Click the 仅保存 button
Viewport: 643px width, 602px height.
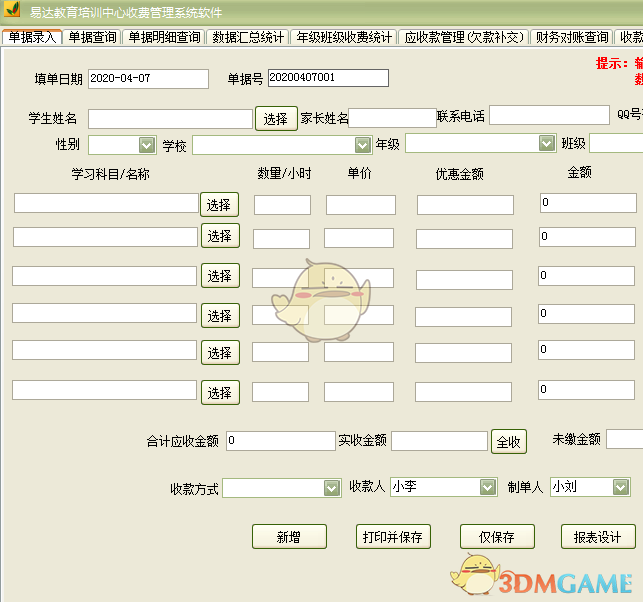pyautogui.click(x=497, y=536)
